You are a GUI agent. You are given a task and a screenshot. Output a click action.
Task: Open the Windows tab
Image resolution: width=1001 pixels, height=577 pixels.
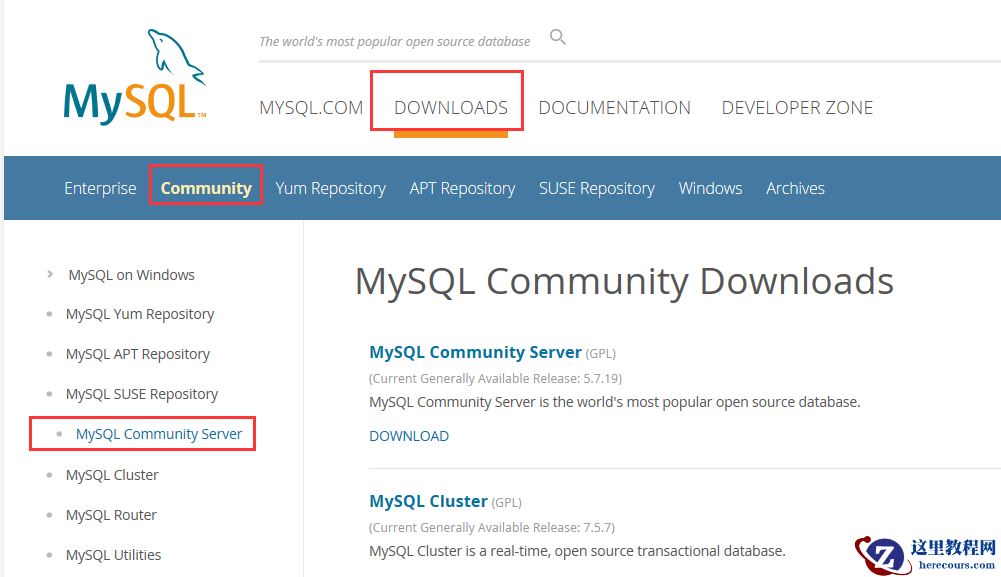pyautogui.click(x=710, y=187)
